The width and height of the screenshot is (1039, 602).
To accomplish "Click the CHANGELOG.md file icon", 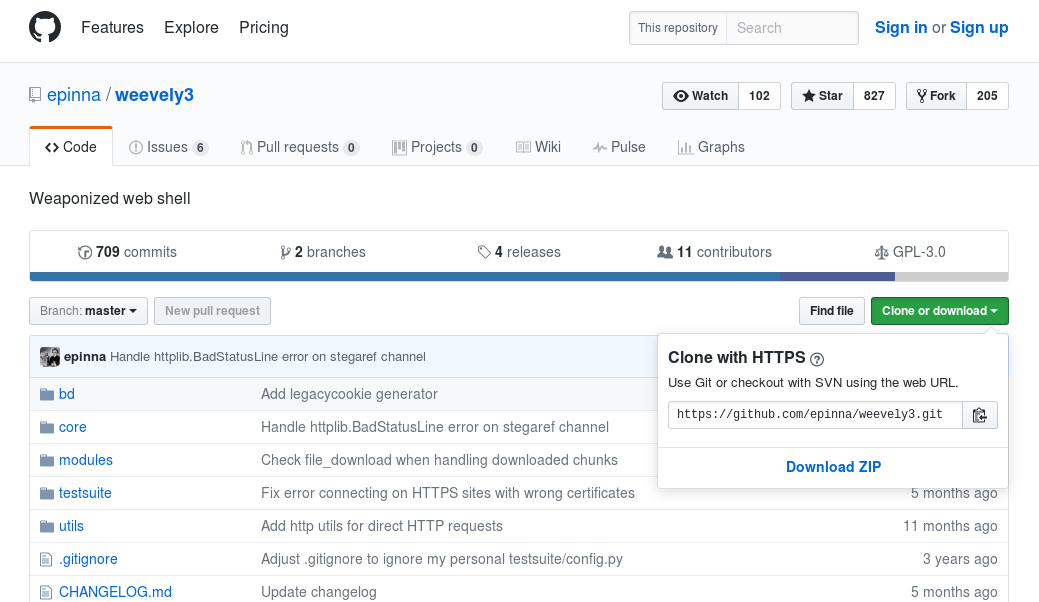I will point(46,593).
